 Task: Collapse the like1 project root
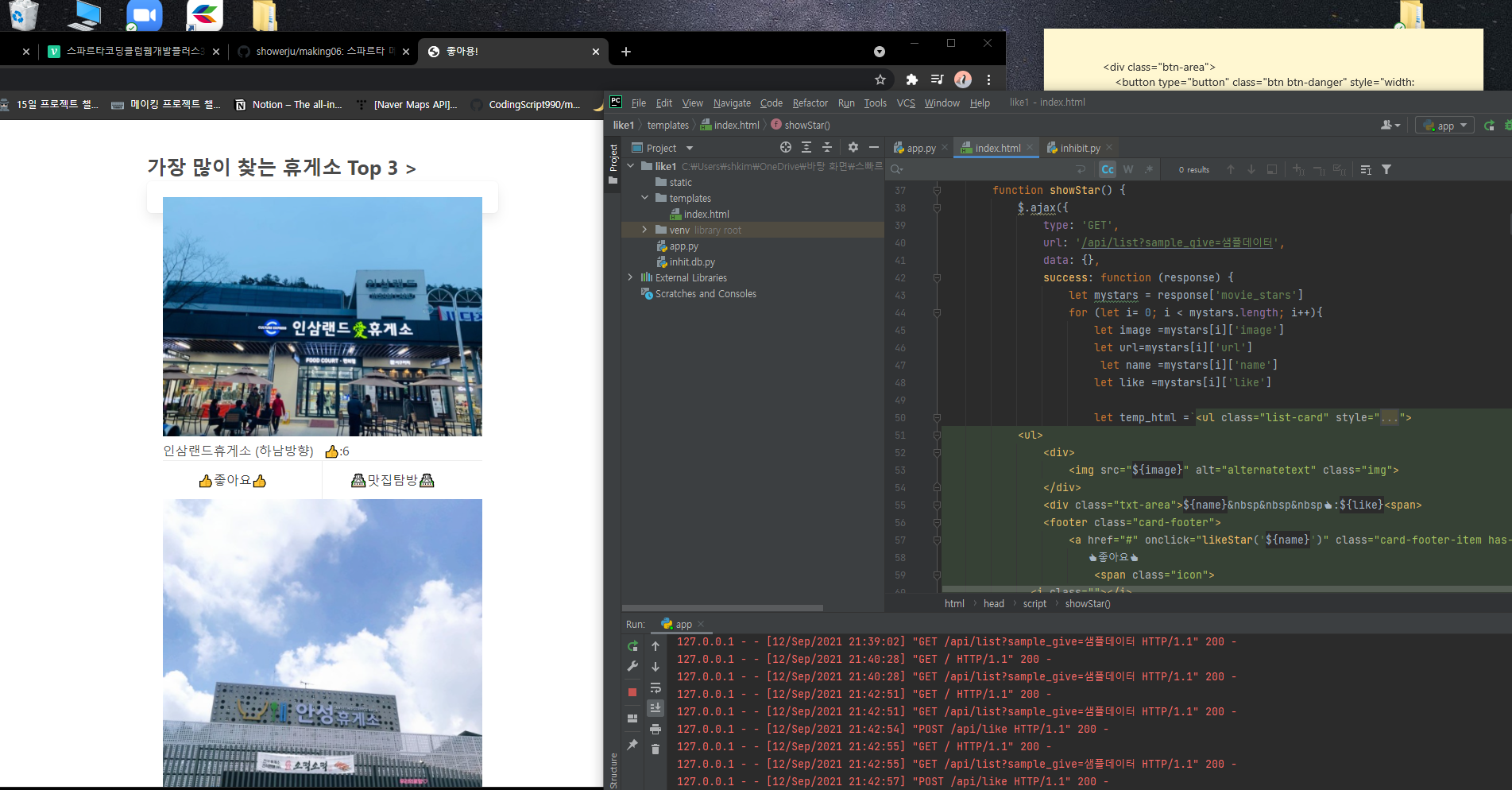tap(631, 166)
